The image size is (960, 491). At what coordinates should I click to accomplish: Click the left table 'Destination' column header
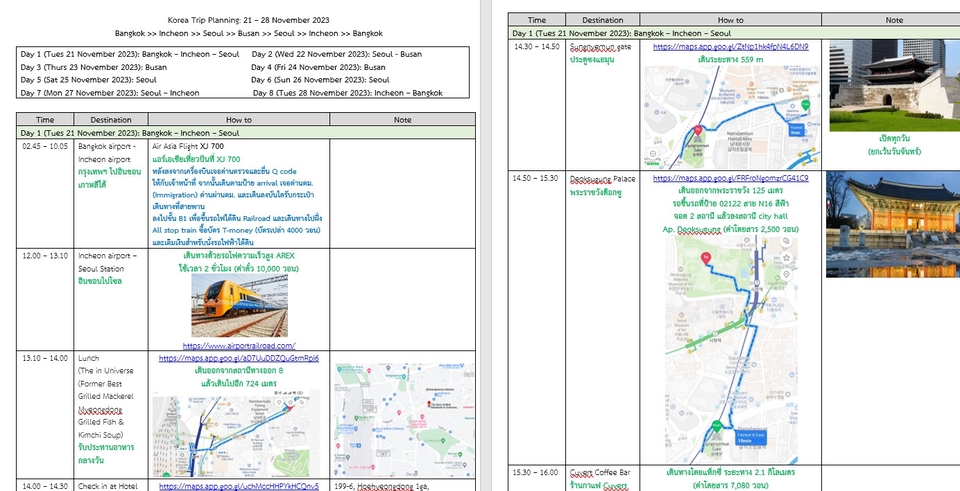(x=111, y=120)
